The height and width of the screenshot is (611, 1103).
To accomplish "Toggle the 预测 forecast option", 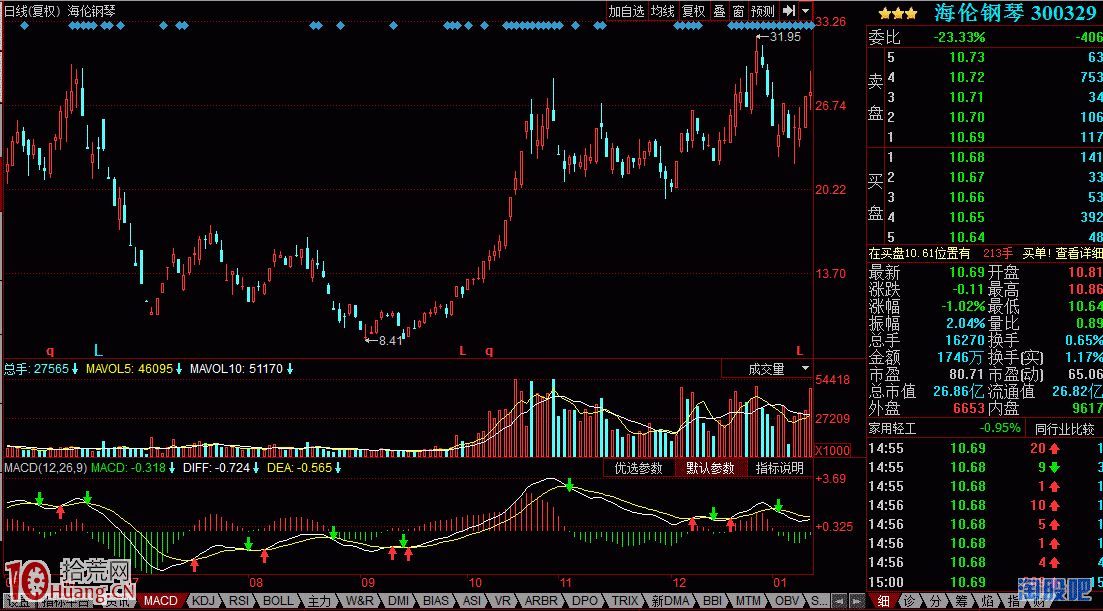I will [763, 11].
